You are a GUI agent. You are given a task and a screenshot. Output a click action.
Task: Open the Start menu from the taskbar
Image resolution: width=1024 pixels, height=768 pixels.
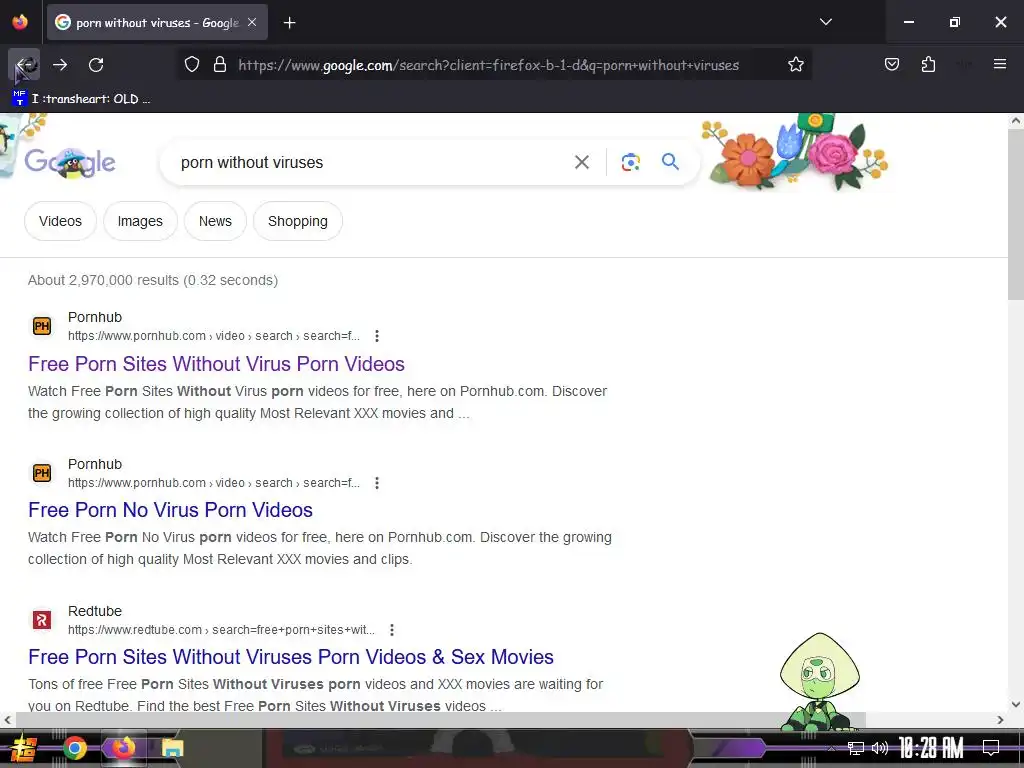24,748
